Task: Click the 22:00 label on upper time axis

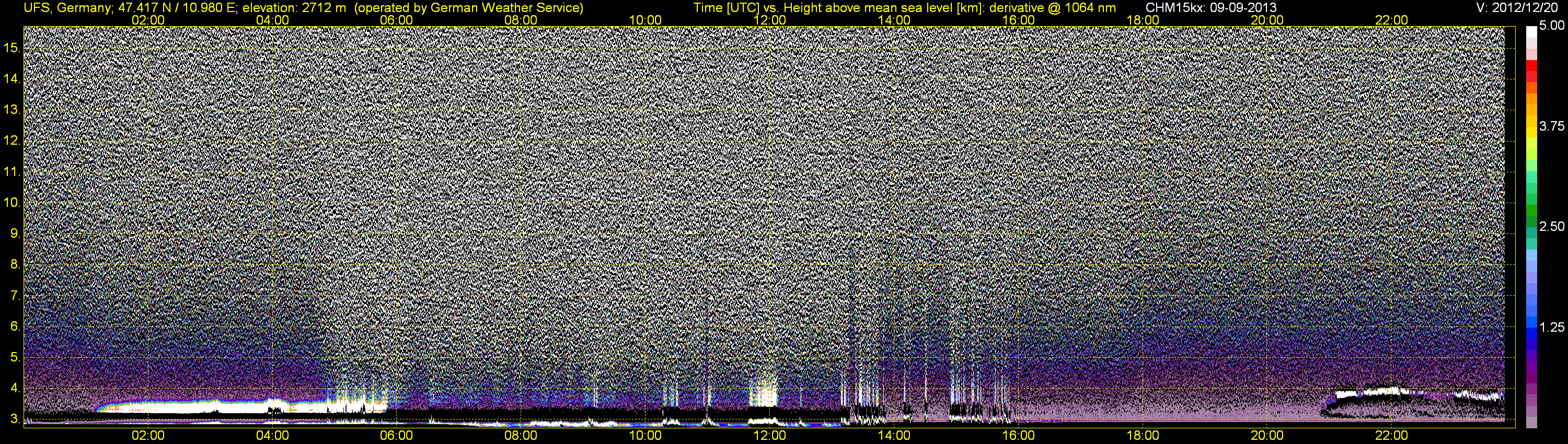Action: 1391,20
